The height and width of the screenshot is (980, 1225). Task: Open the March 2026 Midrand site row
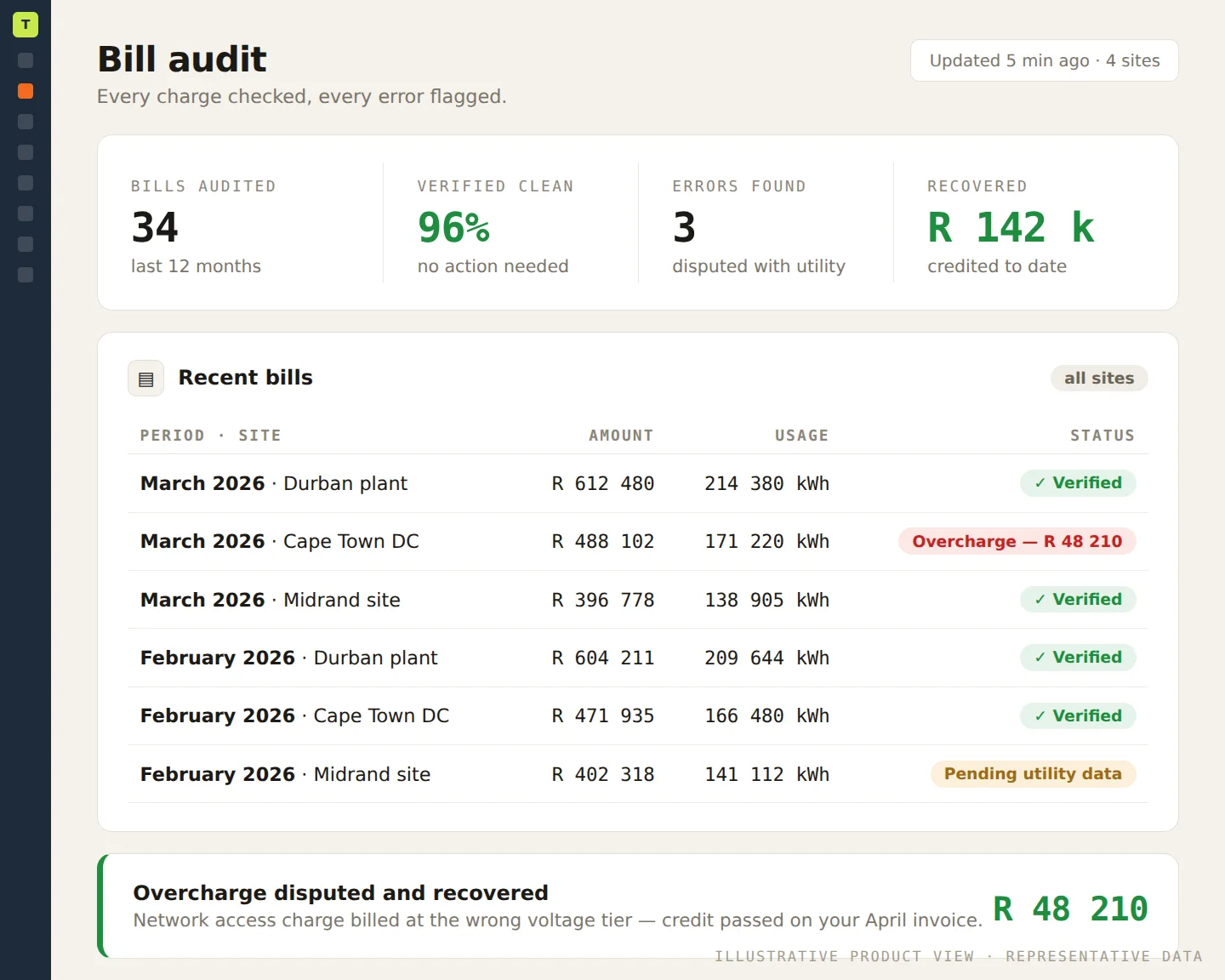(638, 600)
